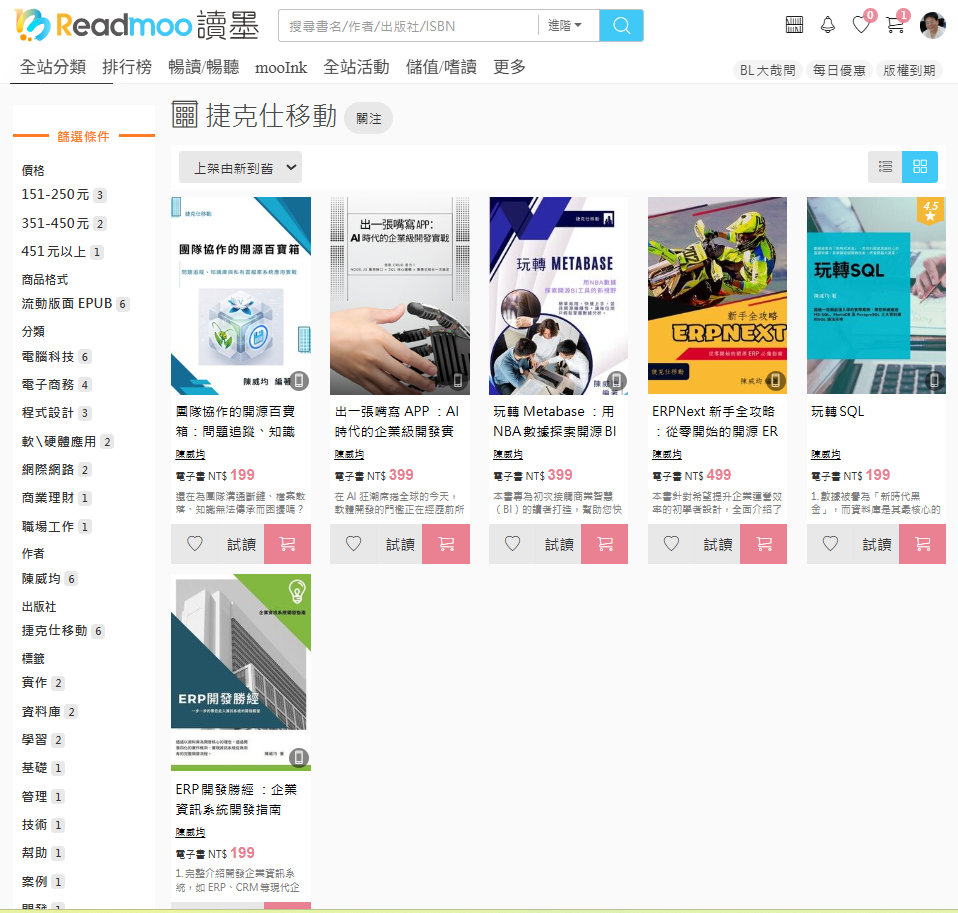Open the bookshelf library icon

[794, 25]
